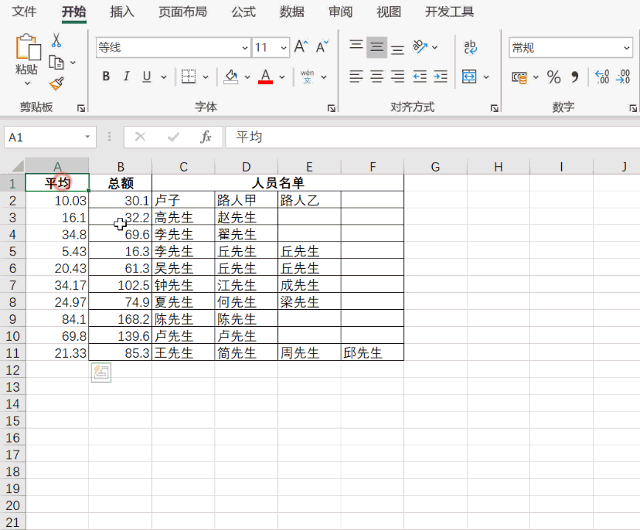This screenshot has height=530, width=640.
Task: Switch to the 插入 tab
Action: [x=122, y=11]
